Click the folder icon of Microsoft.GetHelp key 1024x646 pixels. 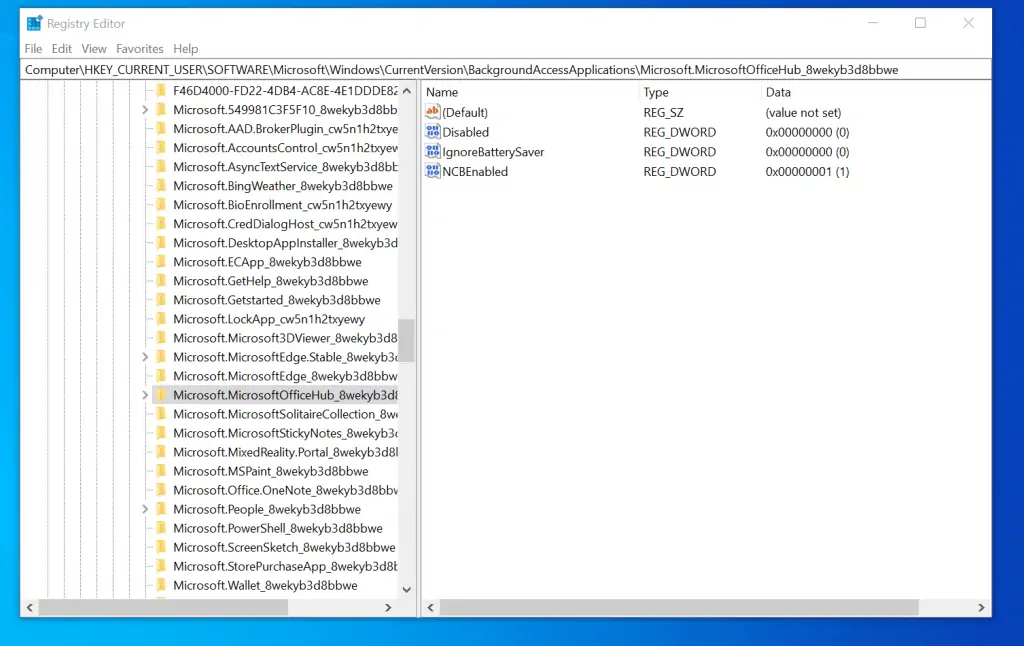160,280
